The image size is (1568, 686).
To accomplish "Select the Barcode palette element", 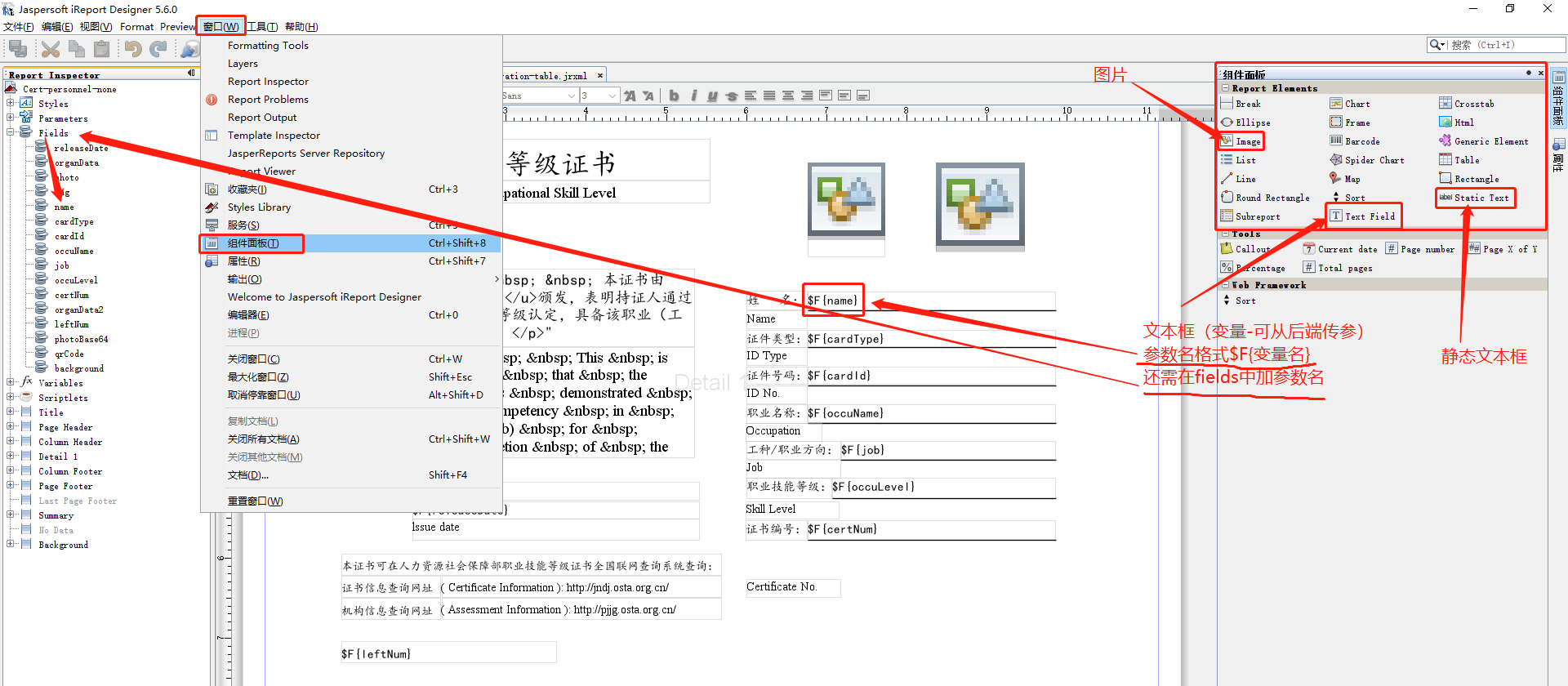I will click(x=1355, y=141).
